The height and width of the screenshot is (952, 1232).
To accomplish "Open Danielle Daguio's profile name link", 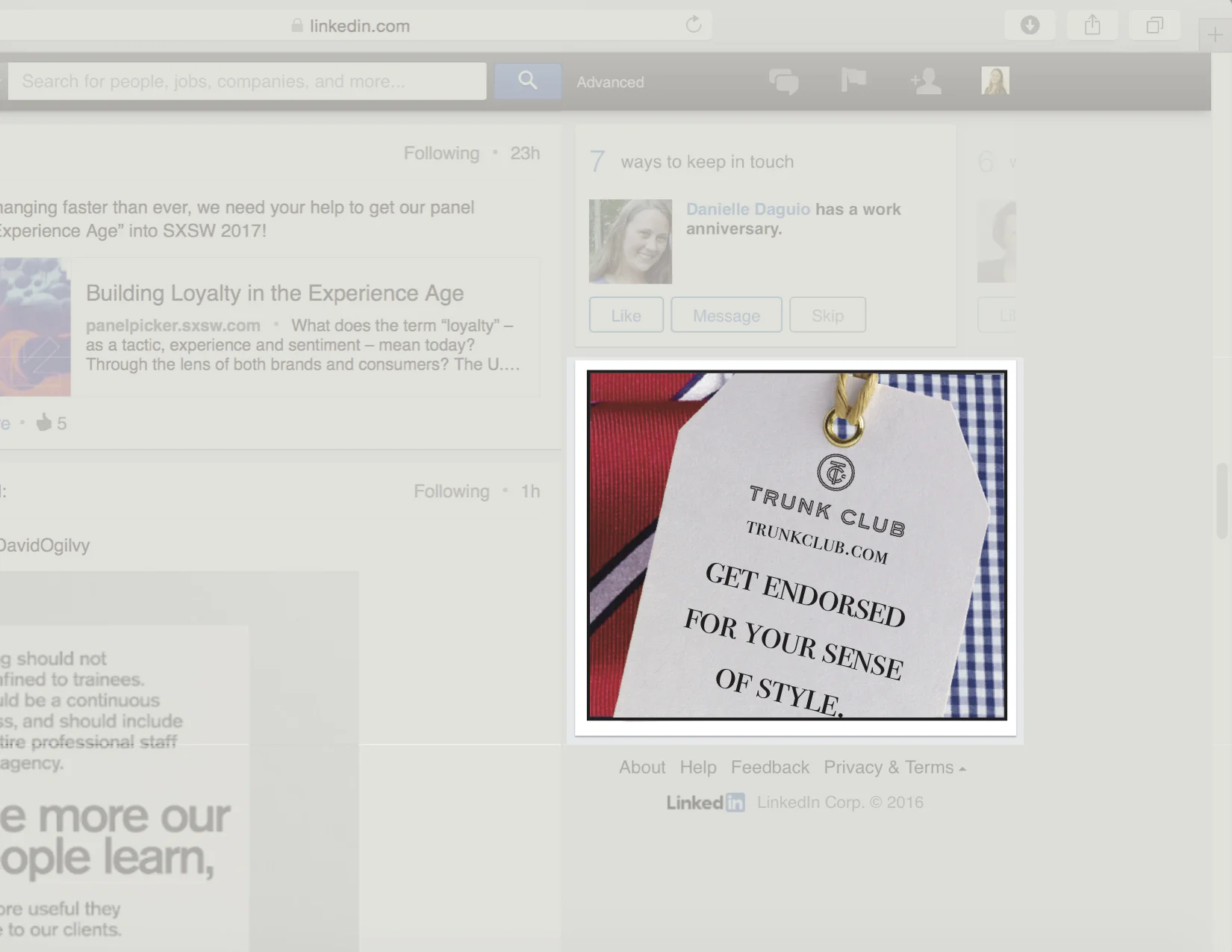I will [747, 209].
